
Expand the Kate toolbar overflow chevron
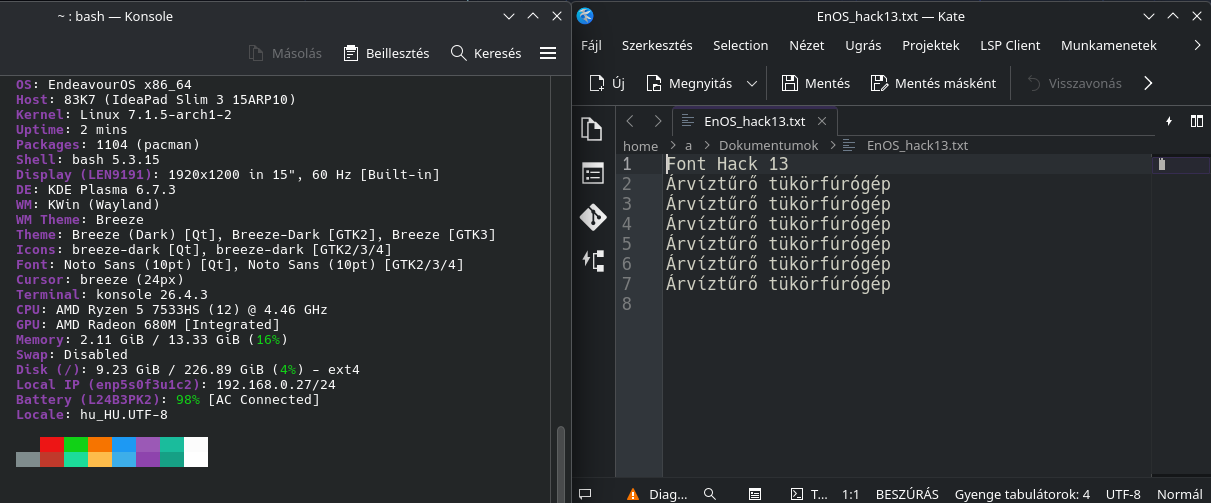1148,83
